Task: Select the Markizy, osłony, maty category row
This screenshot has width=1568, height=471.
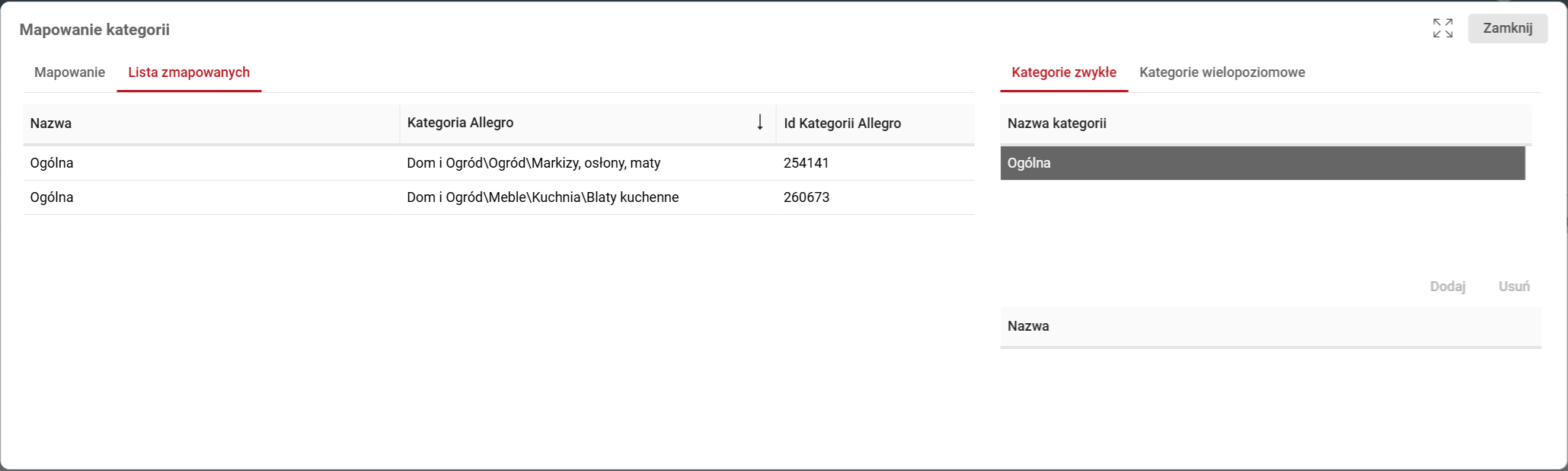Action: click(x=533, y=163)
